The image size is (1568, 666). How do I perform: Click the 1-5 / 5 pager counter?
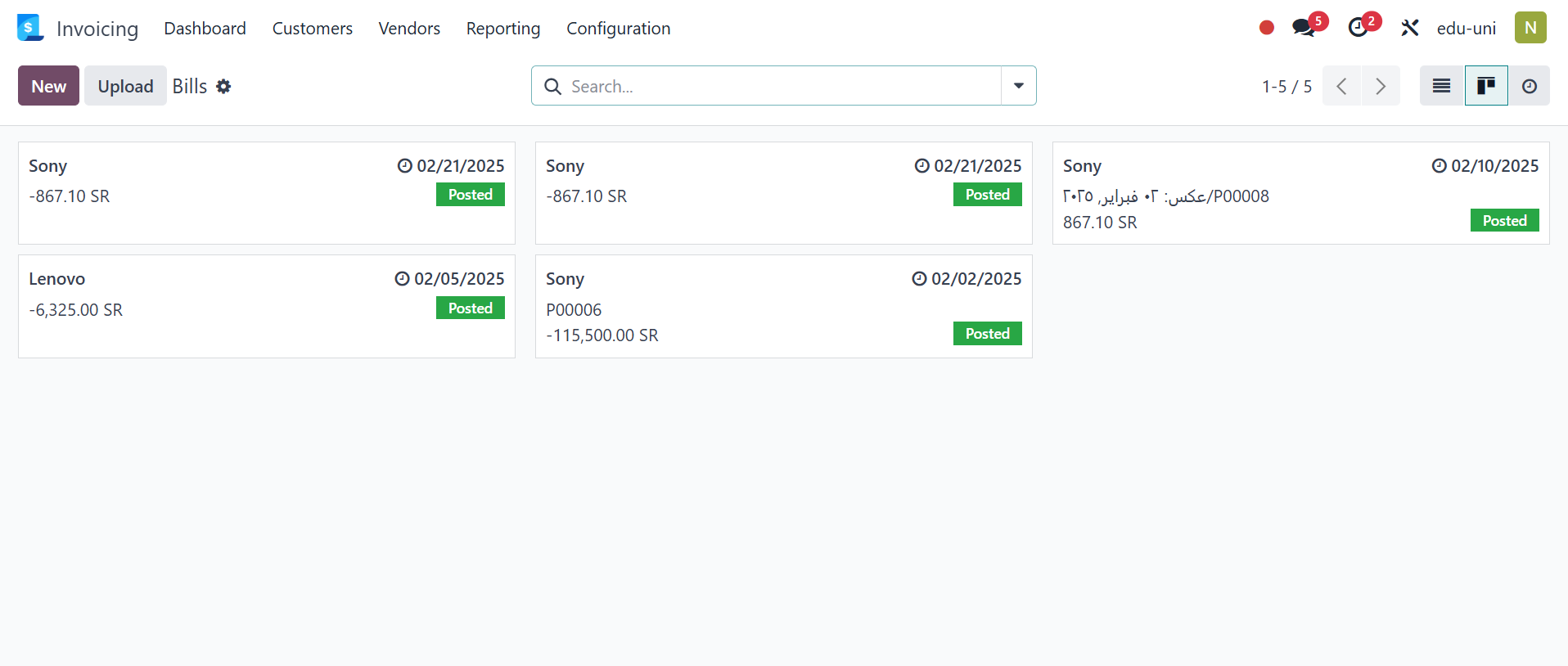[x=1286, y=86]
